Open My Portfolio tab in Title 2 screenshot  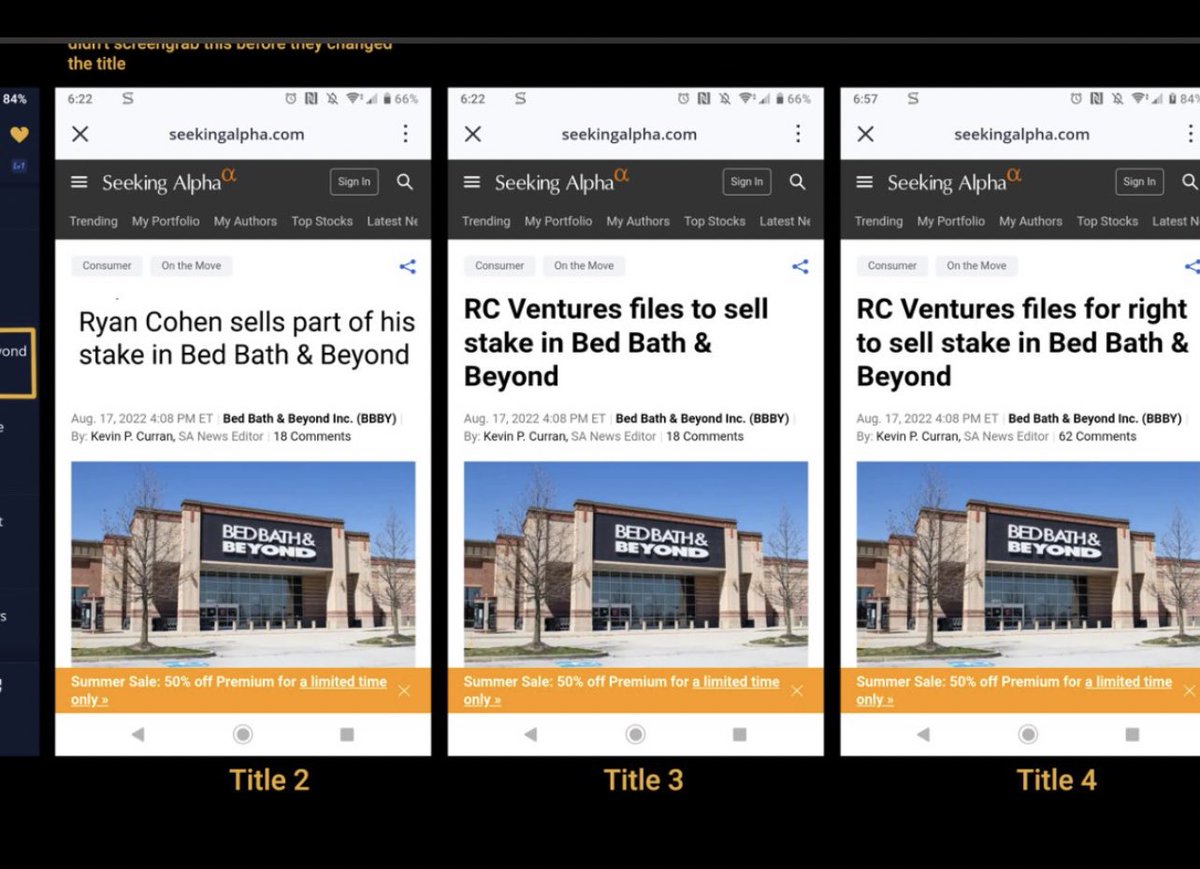tap(166, 221)
